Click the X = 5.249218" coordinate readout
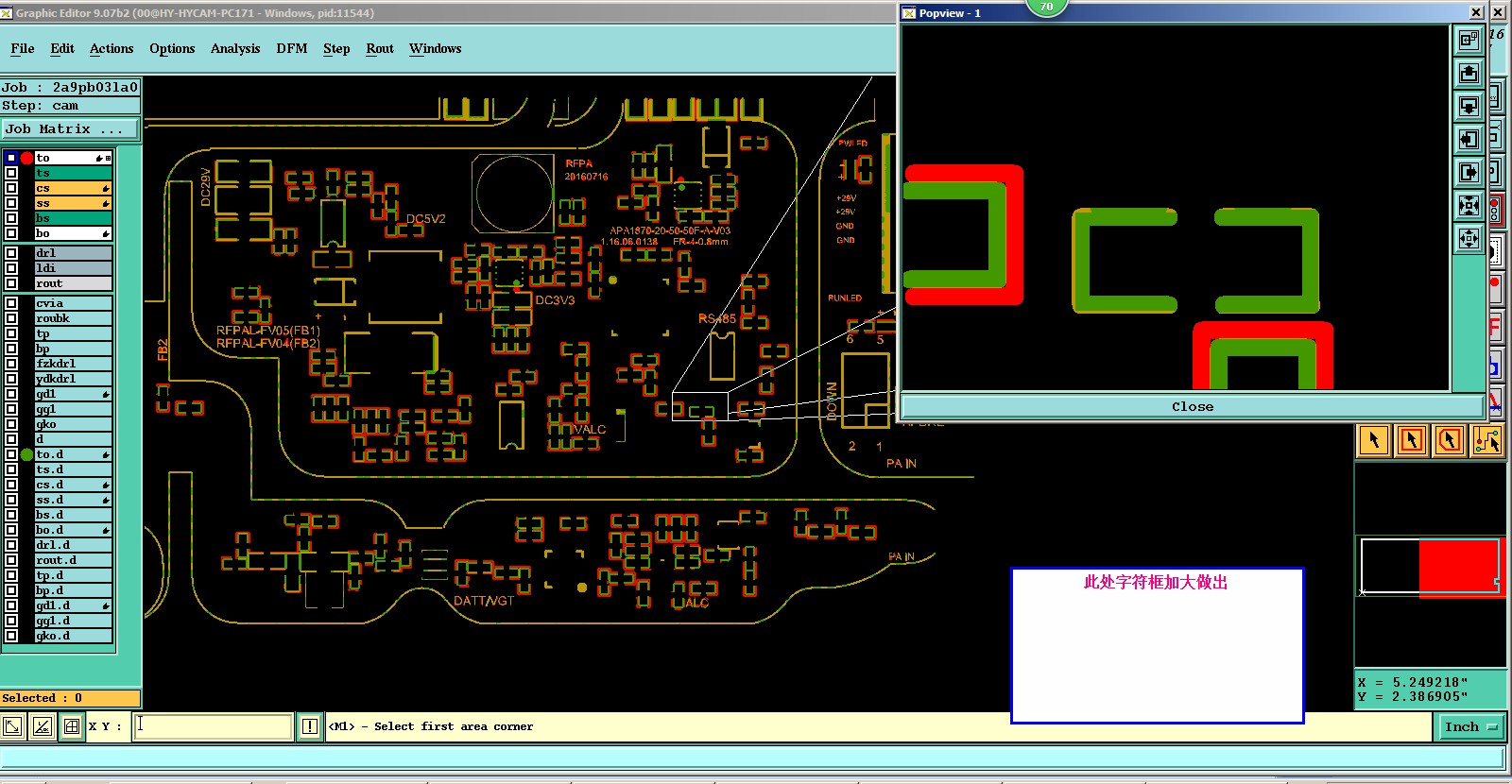The height and width of the screenshot is (784, 1512). pos(1413,682)
